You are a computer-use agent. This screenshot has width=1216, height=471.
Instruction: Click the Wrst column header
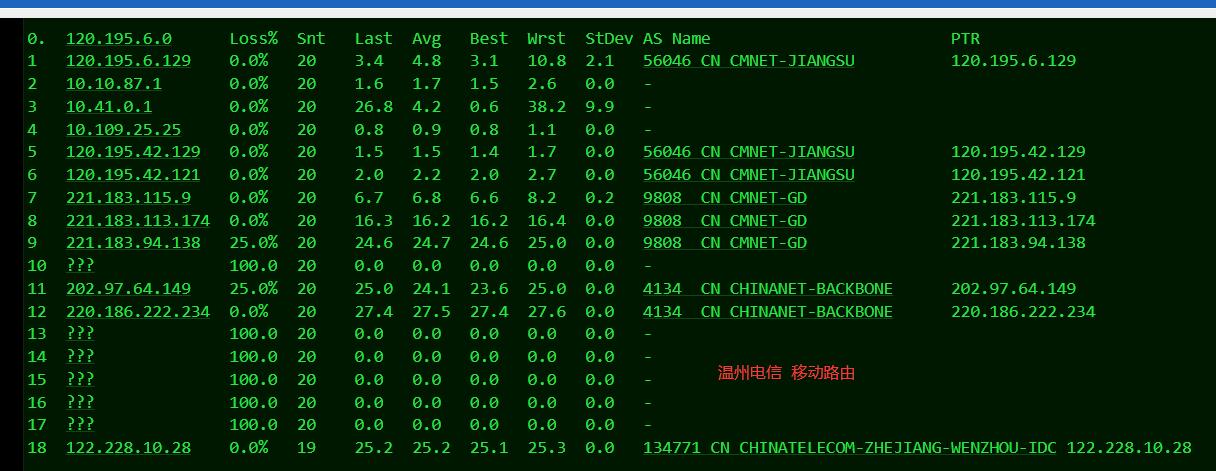click(x=546, y=38)
